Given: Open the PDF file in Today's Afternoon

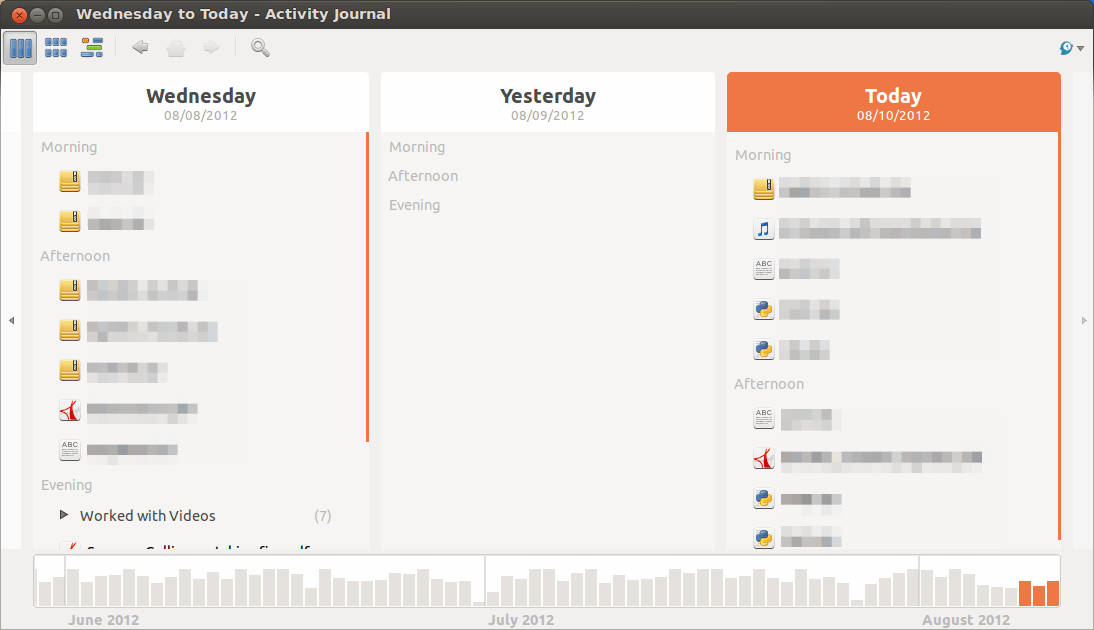Looking at the screenshot, I should coord(867,458).
